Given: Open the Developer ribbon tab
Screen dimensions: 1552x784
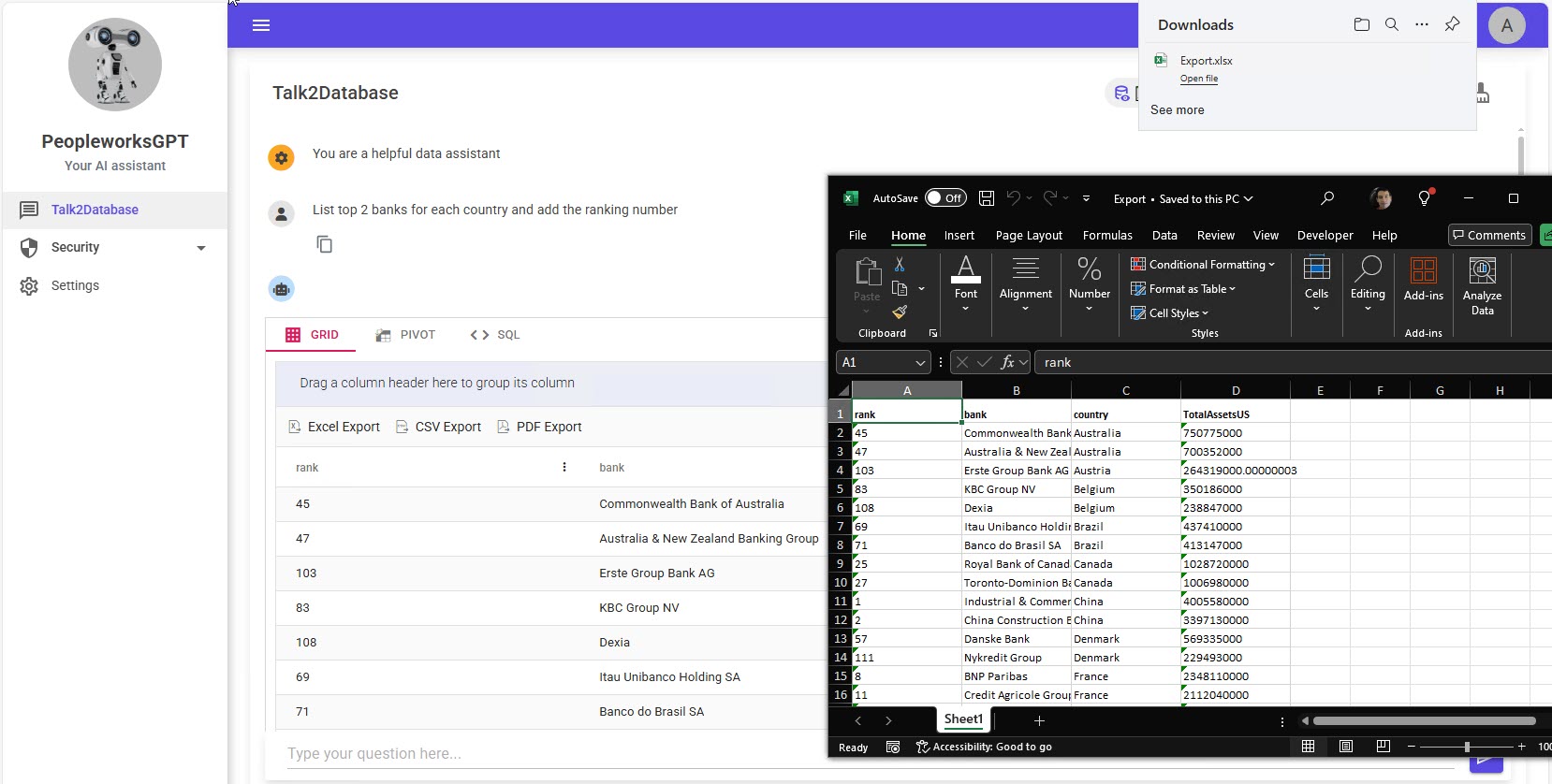Looking at the screenshot, I should tap(1325, 236).
